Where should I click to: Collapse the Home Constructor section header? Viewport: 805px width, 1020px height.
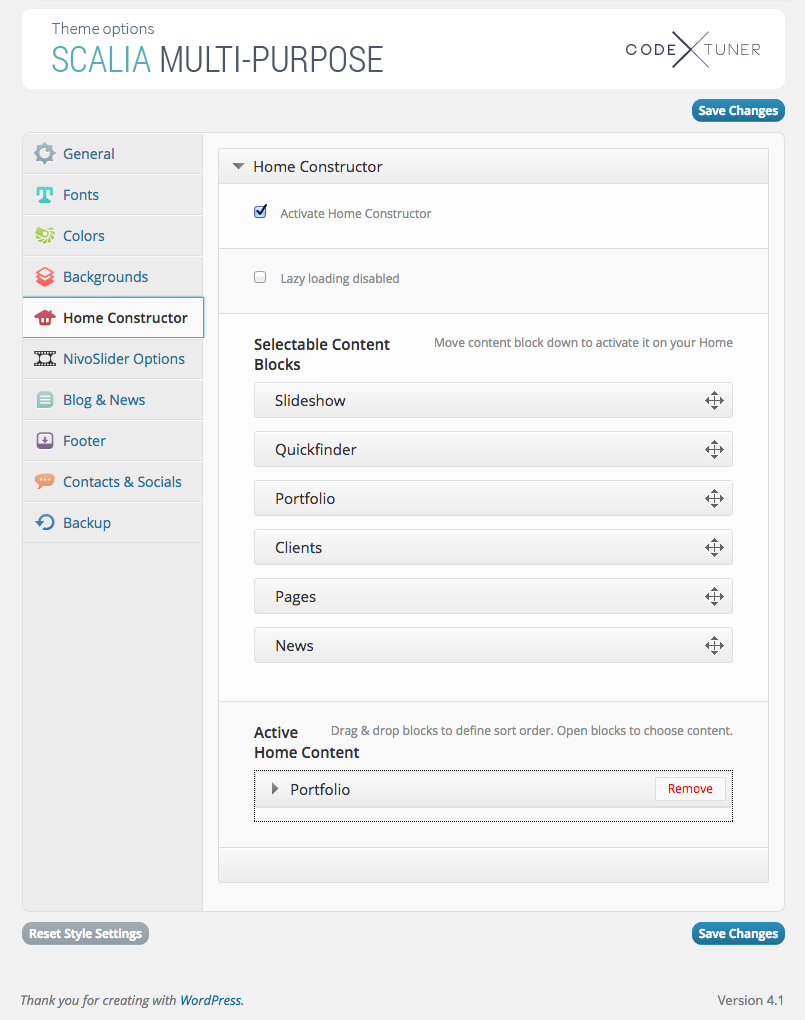point(238,167)
